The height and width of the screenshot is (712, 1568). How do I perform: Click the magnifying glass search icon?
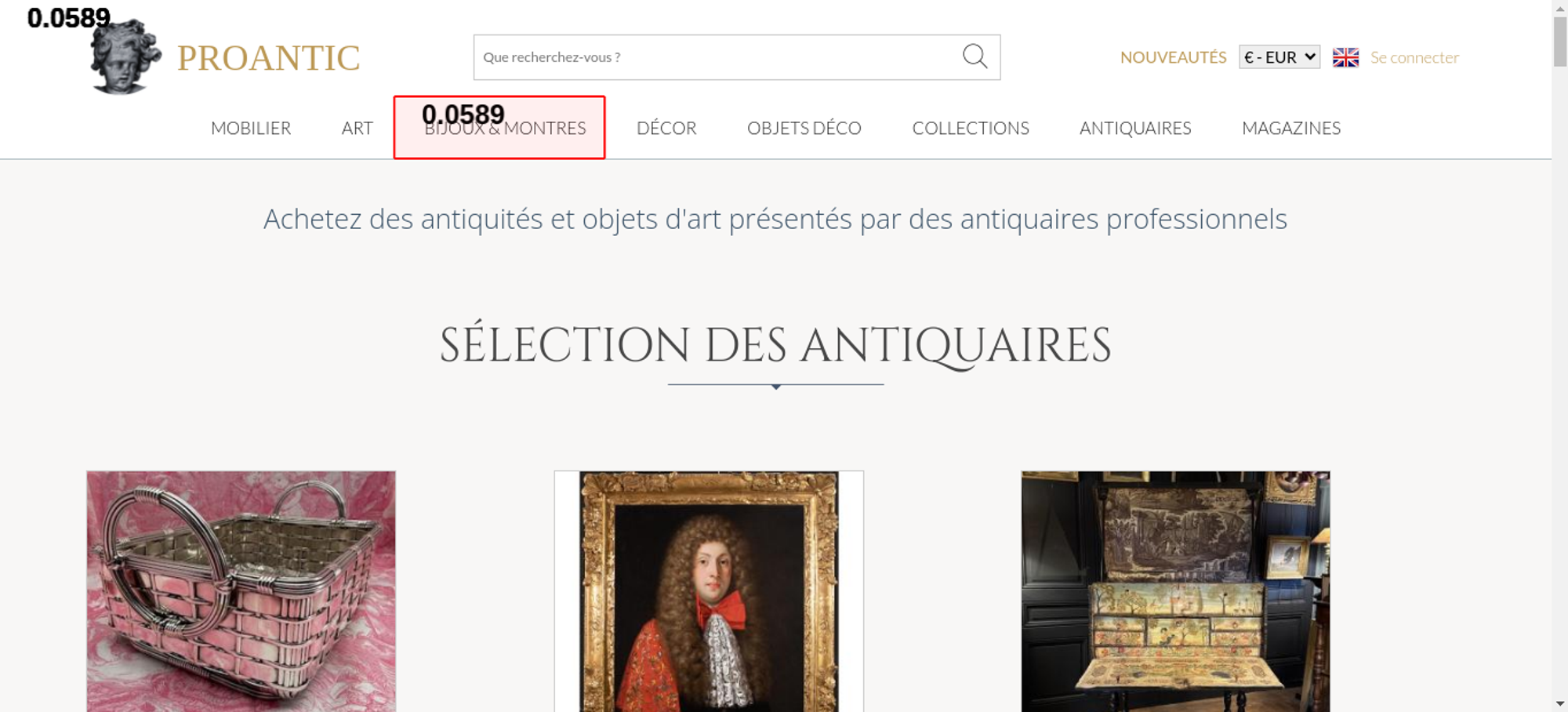975,56
